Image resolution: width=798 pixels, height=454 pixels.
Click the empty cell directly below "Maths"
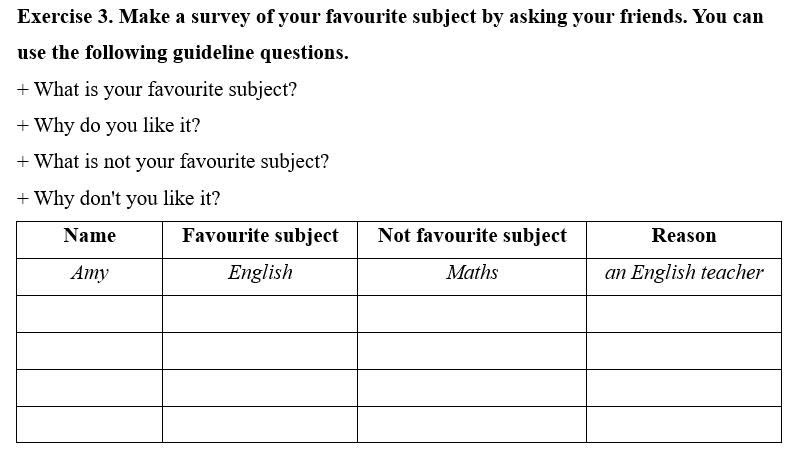pos(472,314)
